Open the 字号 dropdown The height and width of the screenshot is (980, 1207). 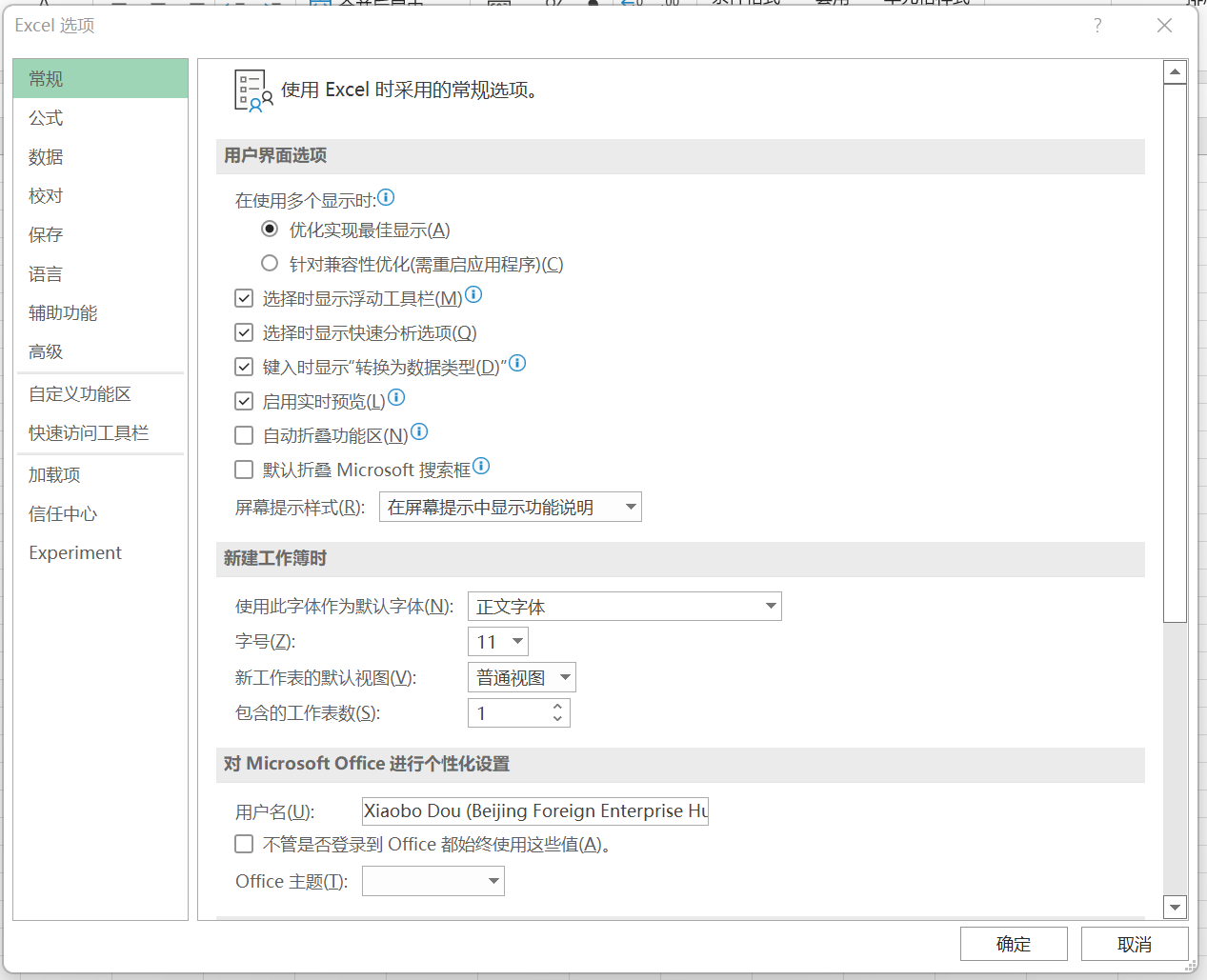point(515,641)
